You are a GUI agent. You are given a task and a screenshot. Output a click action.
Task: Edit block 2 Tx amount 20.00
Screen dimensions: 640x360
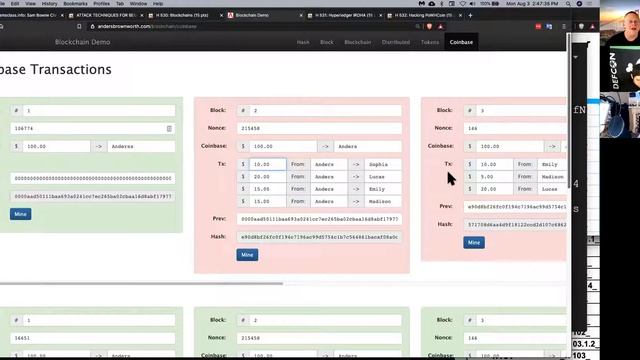tap(268, 177)
